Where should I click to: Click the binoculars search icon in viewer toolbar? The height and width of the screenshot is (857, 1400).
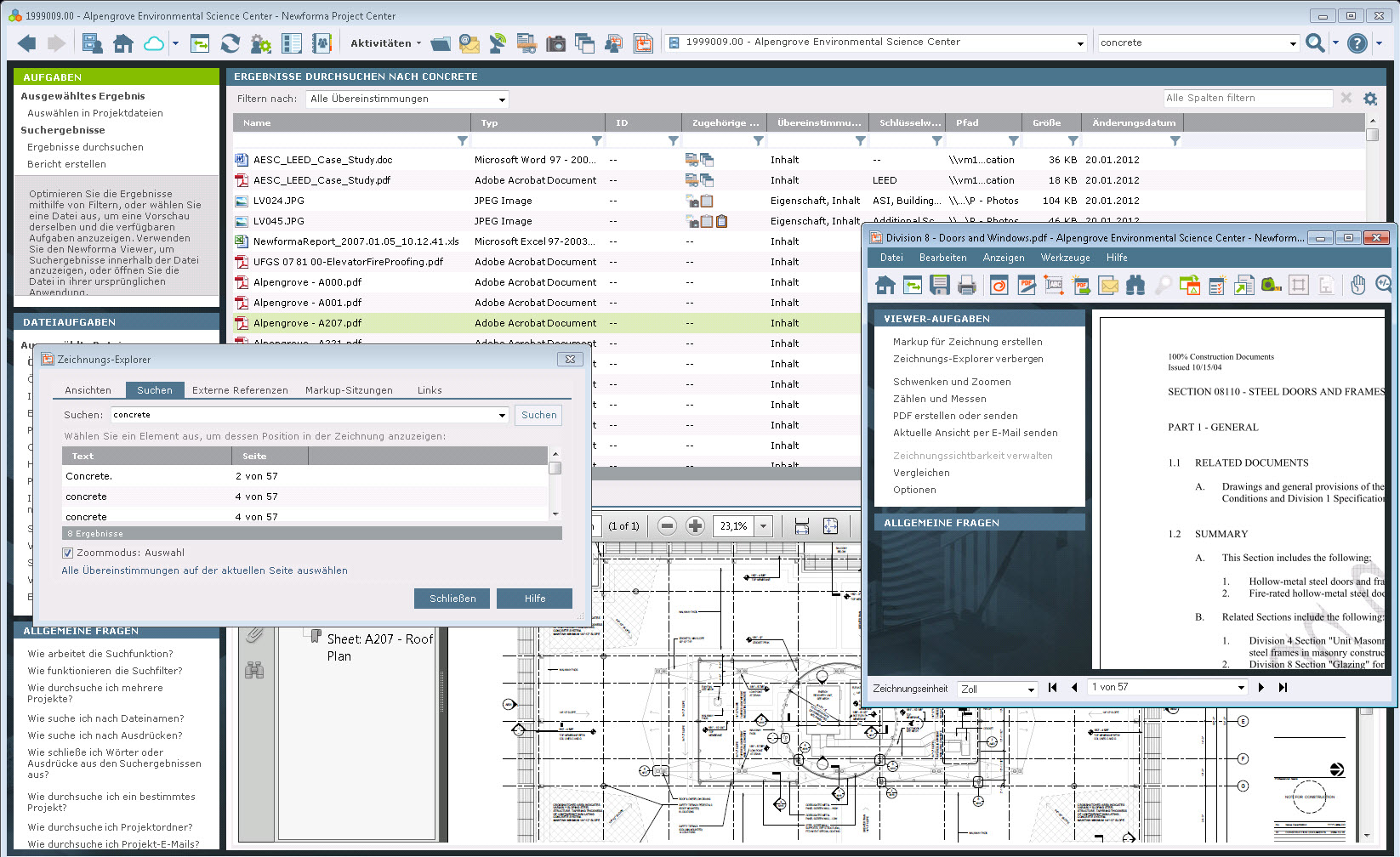[1135, 286]
